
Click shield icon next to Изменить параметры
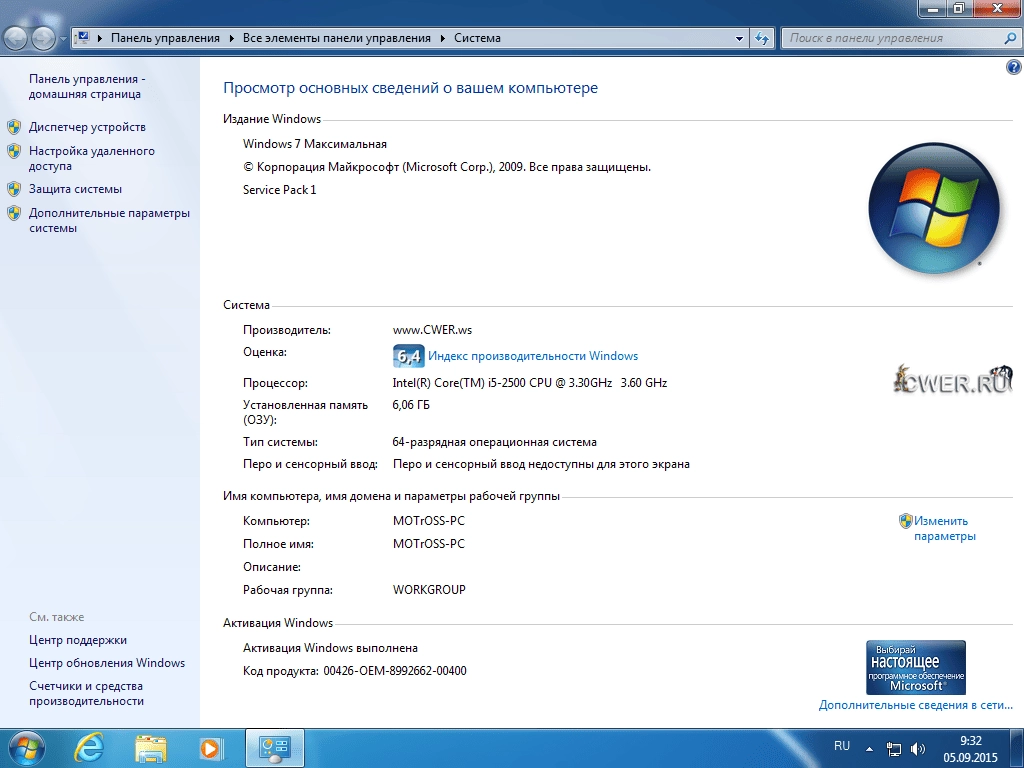tap(905, 520)
